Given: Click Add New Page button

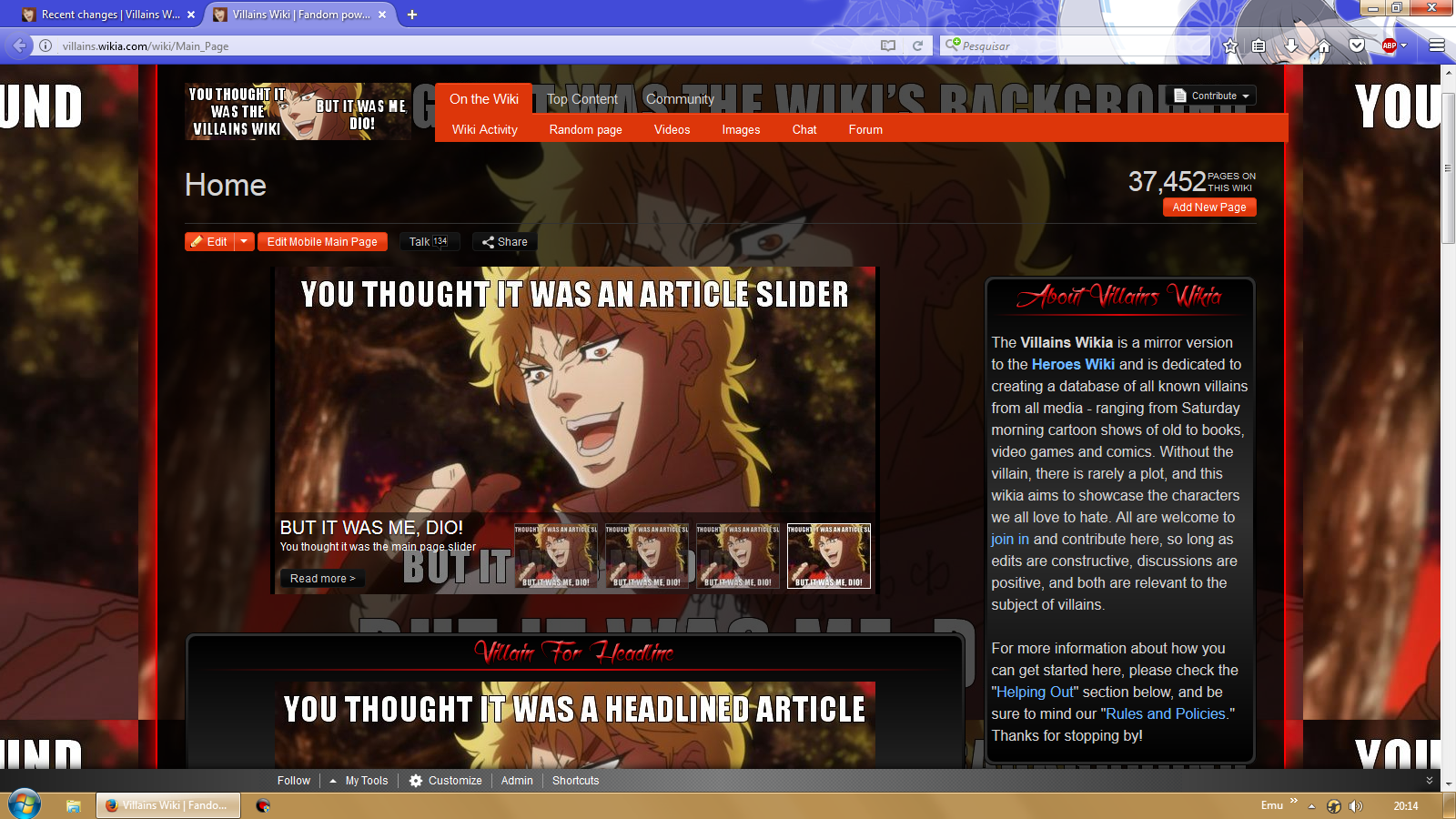Looking at the screenshot, I should 1209,207.
